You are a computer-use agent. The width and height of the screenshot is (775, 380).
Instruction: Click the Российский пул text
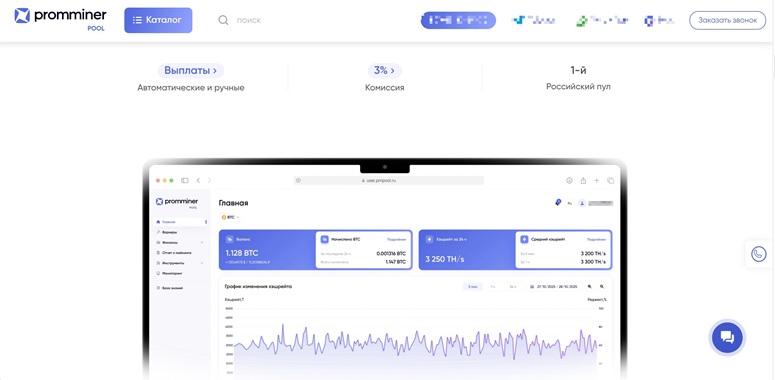tap(578, 86)
